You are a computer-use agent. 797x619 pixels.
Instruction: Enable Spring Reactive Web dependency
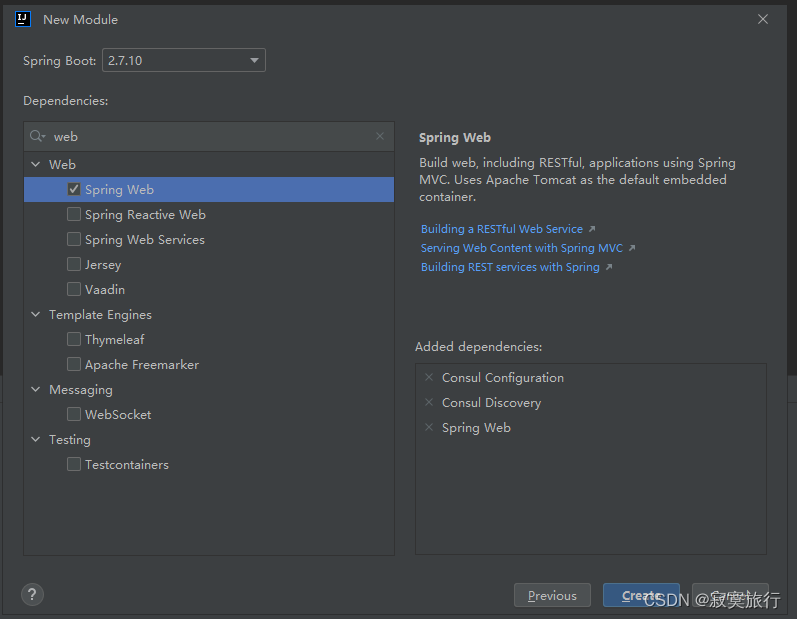pos(74,214)
